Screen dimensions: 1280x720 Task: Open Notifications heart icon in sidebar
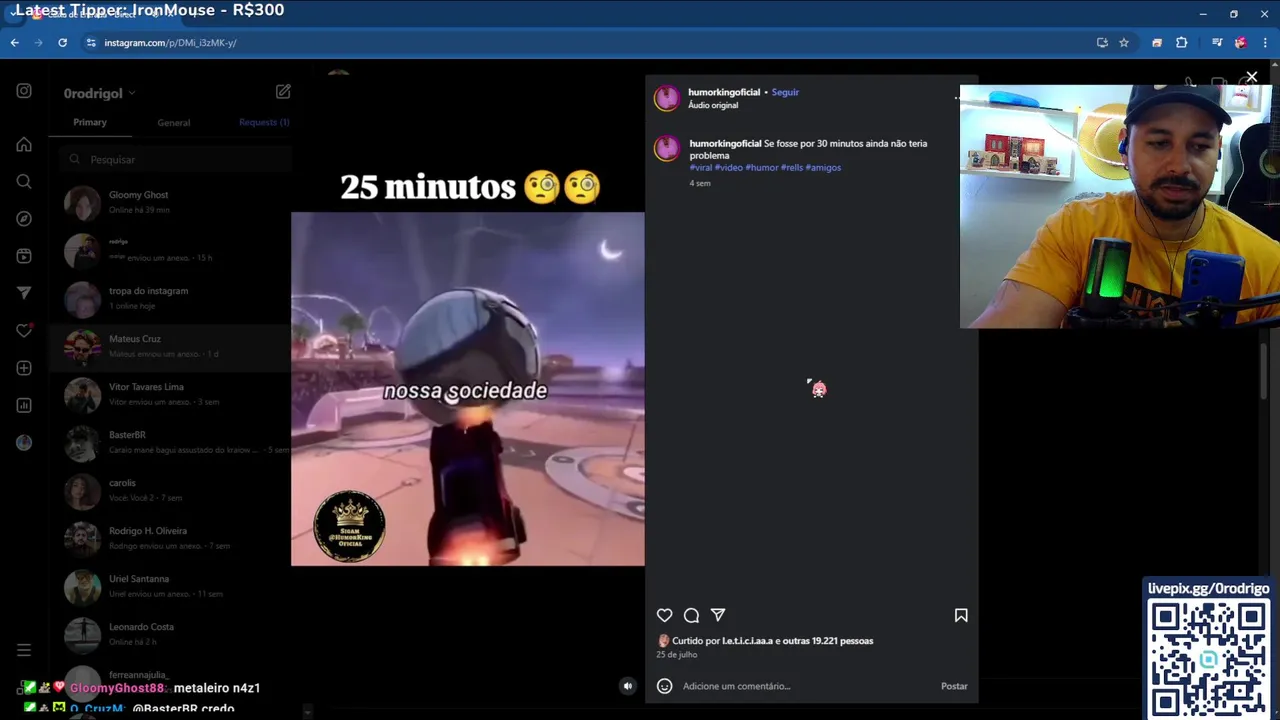(x=24, y=331)
